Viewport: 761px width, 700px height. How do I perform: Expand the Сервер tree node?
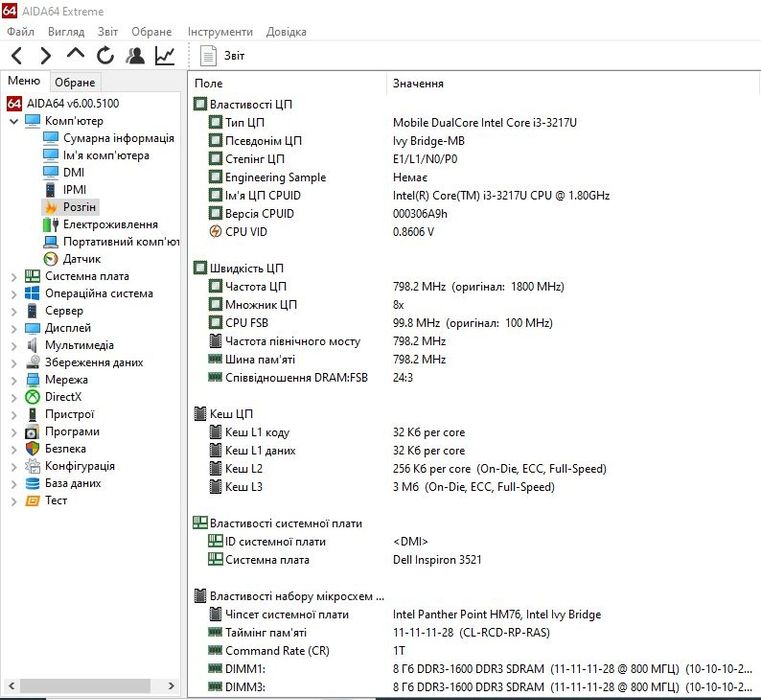pyautogui.click(x=14, y=311)
